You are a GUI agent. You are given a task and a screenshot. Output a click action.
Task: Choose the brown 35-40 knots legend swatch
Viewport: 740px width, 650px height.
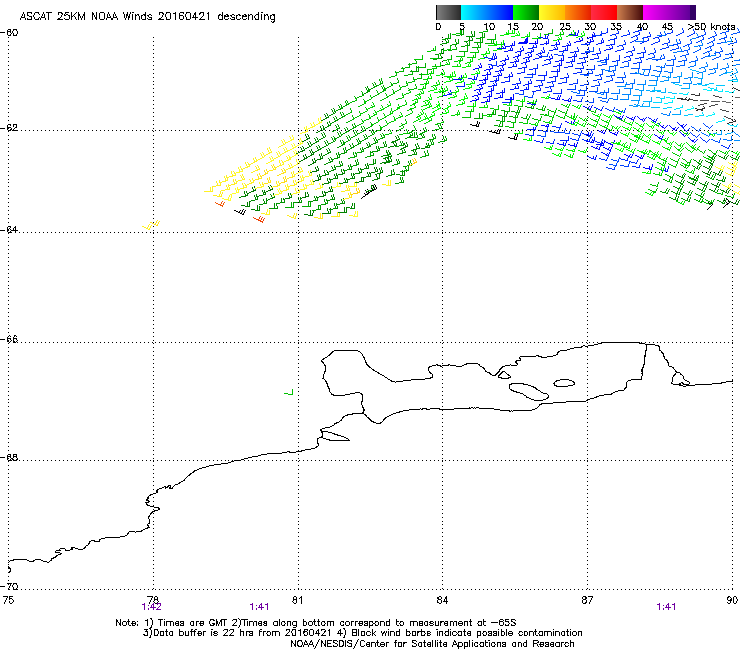(630, 12)
